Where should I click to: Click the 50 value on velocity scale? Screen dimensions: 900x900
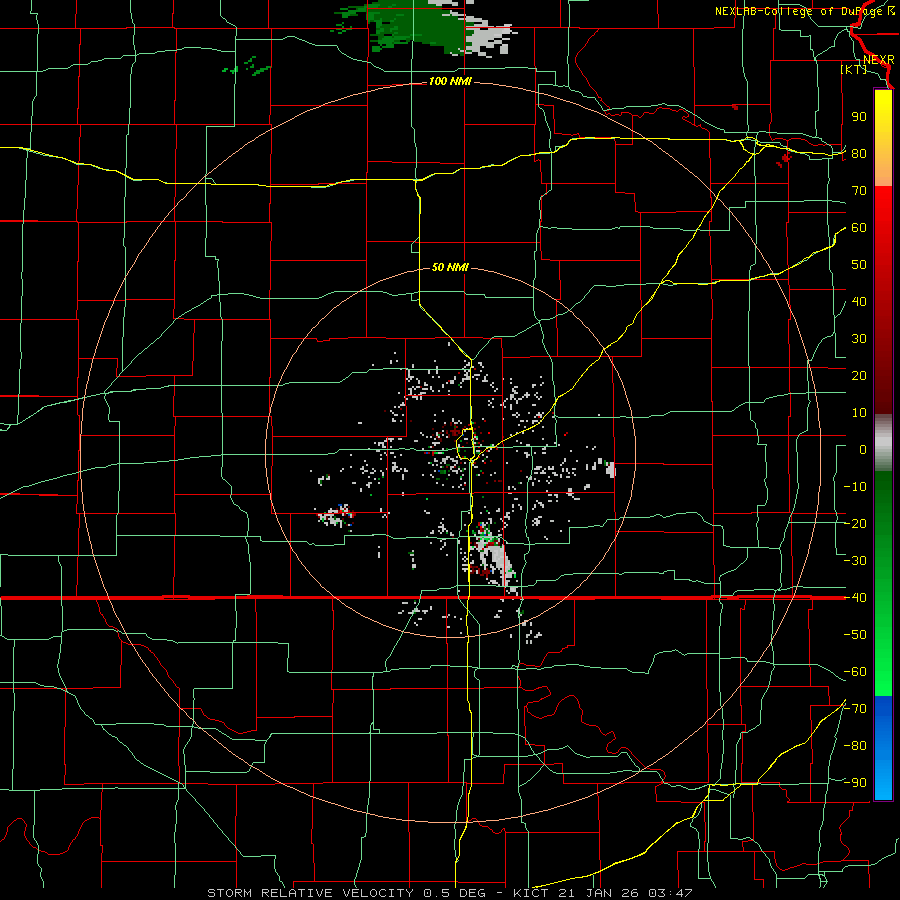859,265
